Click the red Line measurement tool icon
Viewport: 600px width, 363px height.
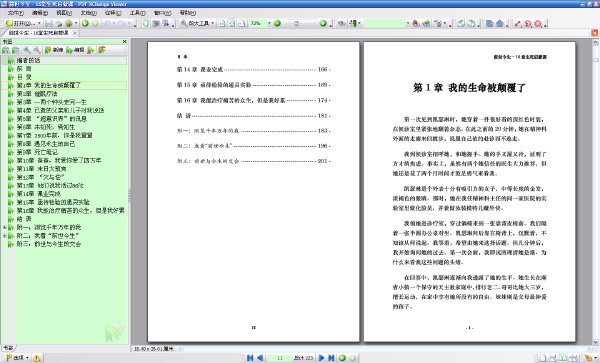(x=517, y=23)
